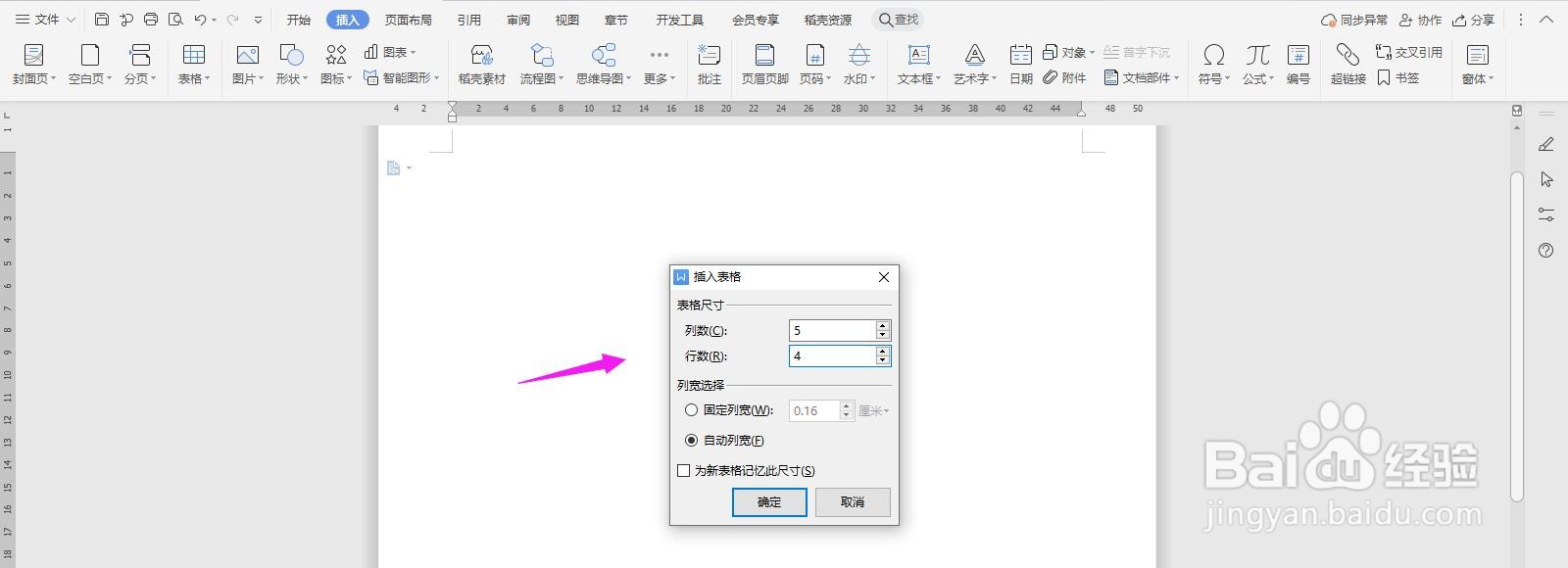Click the columns (列数) input field
The image size is (1568, 568).
click(832, 331)
